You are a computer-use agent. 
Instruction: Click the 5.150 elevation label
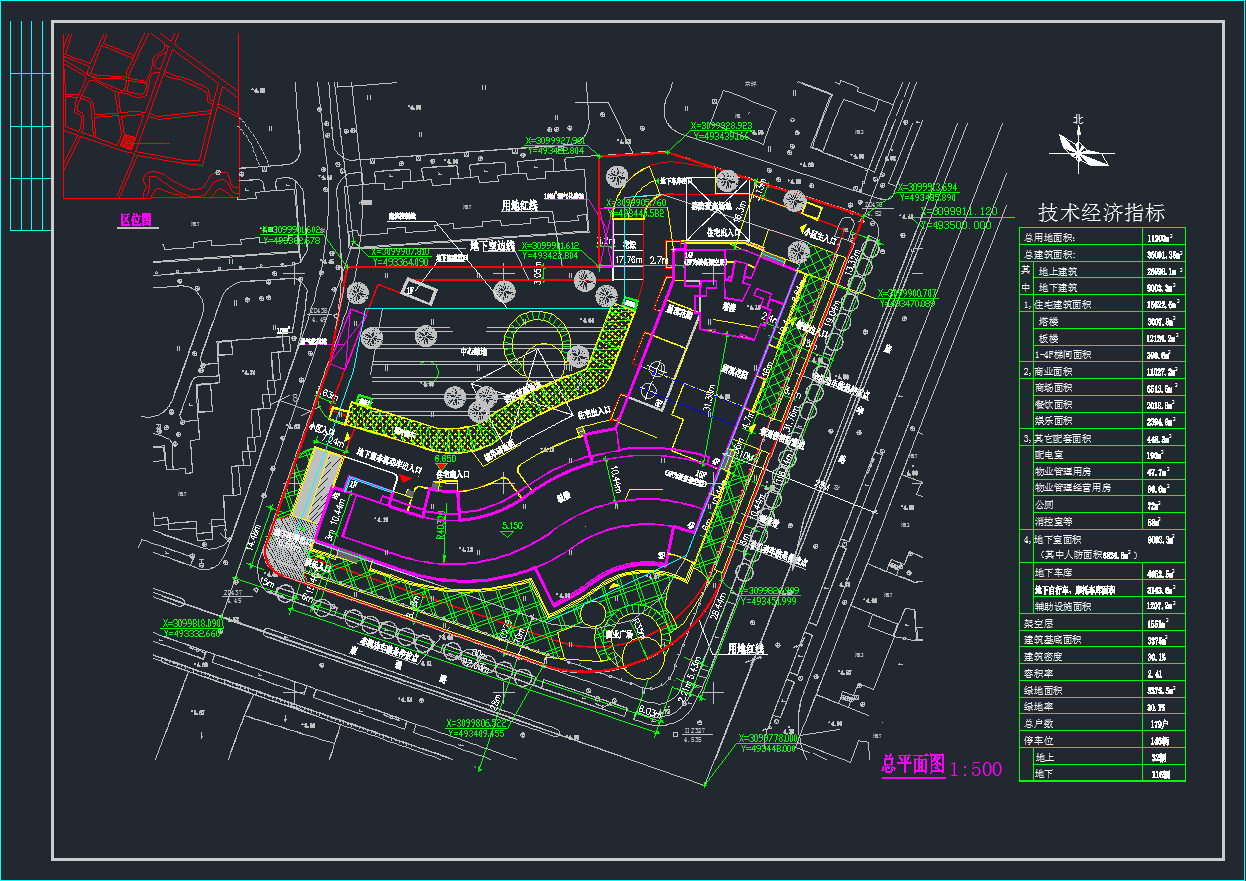pos(512,524)
